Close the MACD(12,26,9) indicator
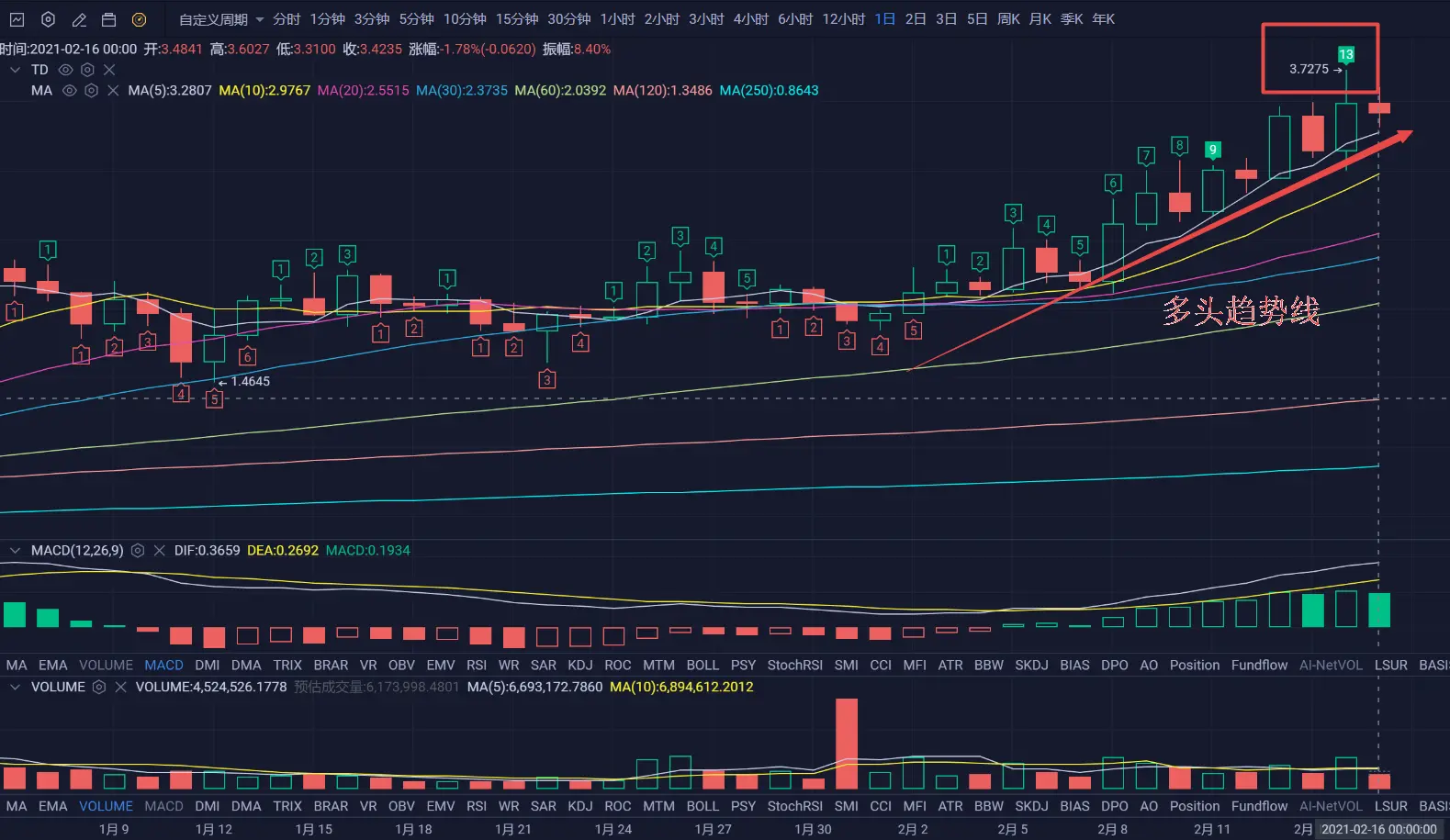 point(159,551)
